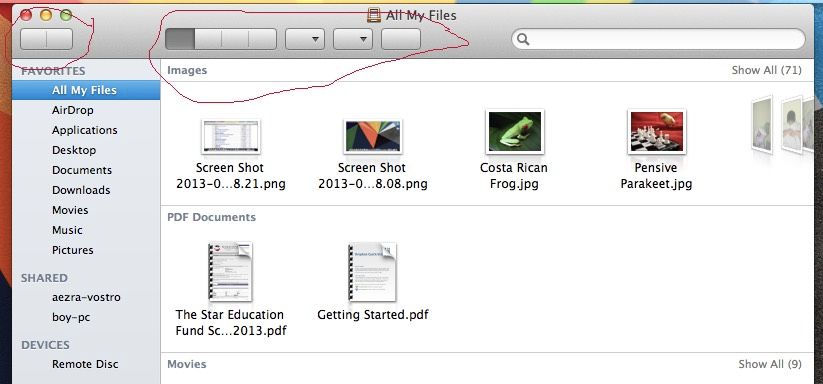The image size is (823, 384).
Task: Select the Pensive Parakeet.jpg thumbnail
Action: click(x=656, y=131)
